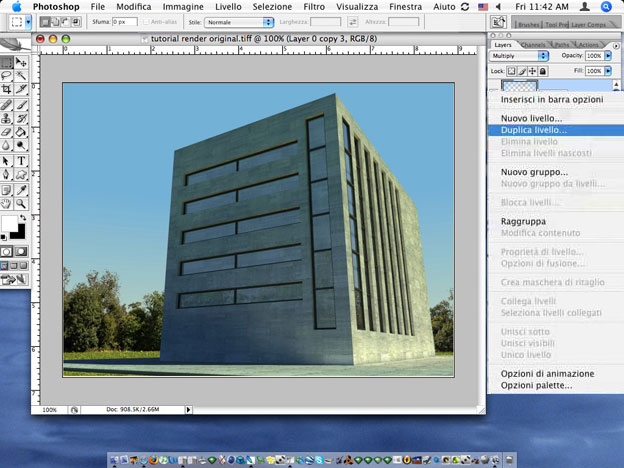Toggle lock image pixels brush icon
The image size is (624, 468).
(524, 71)
